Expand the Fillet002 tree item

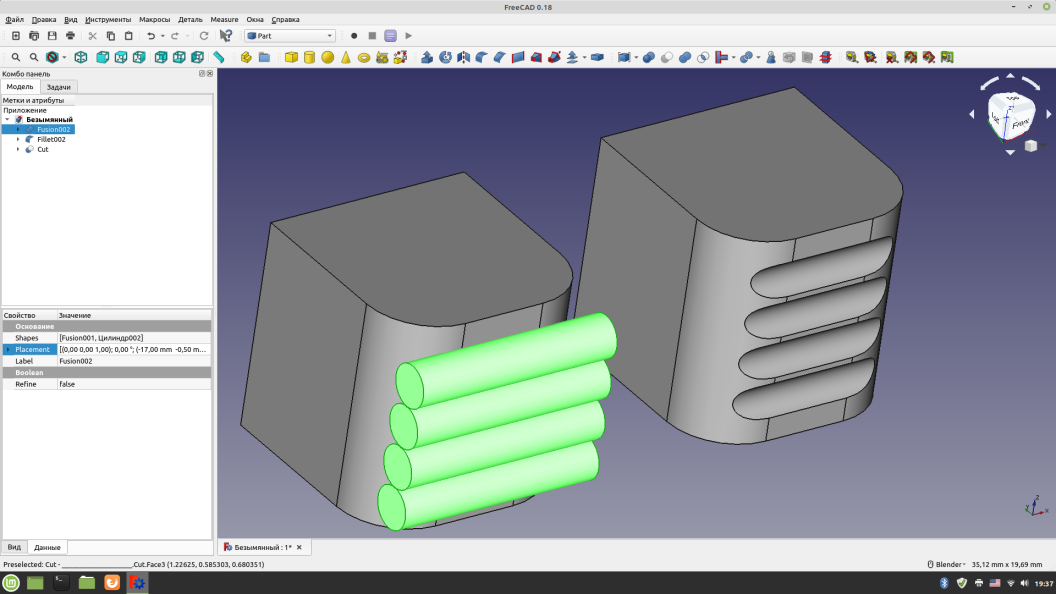[x=18, y=139]
